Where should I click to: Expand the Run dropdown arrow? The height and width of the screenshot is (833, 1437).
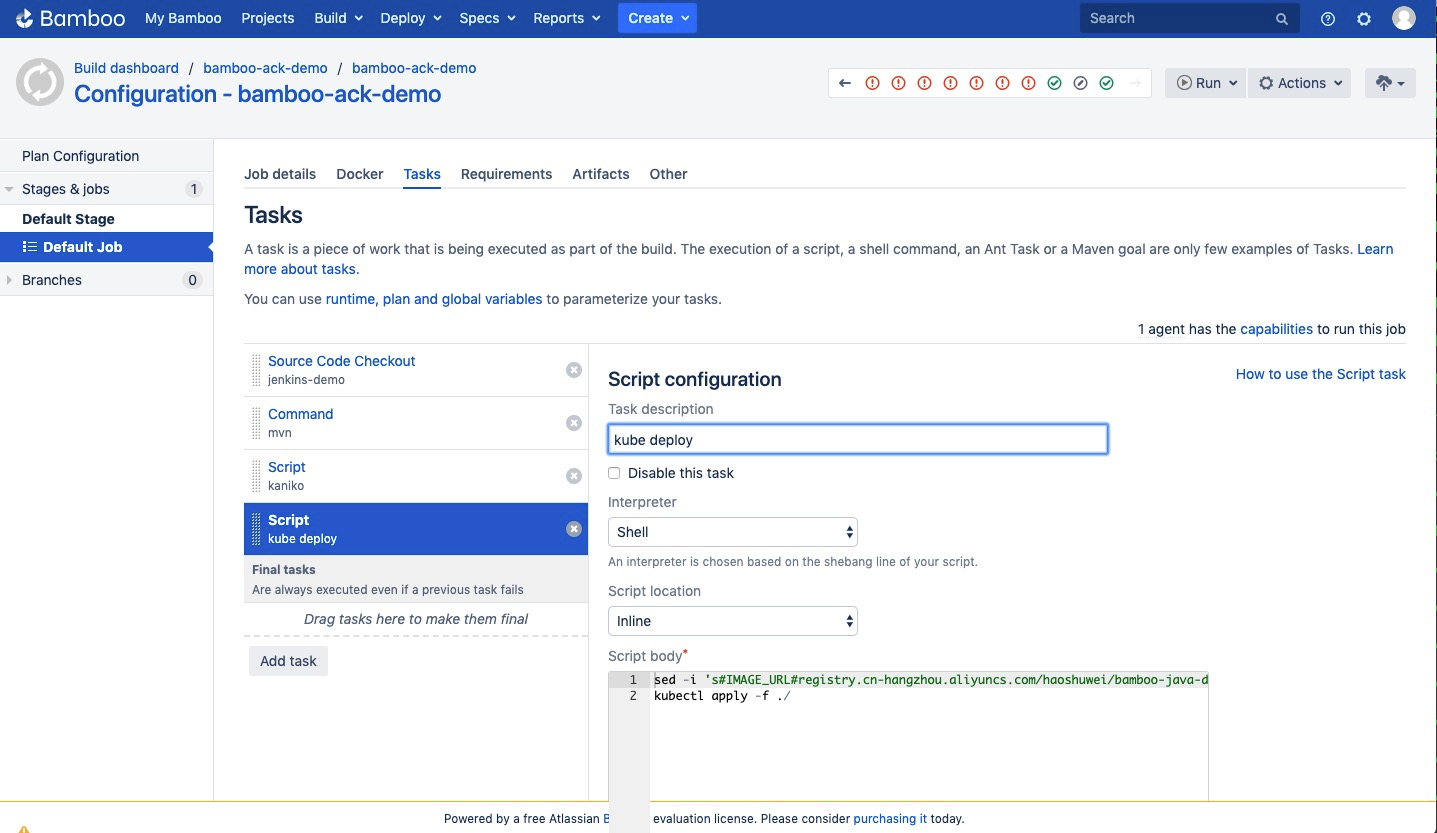(x=1233, y=84)
